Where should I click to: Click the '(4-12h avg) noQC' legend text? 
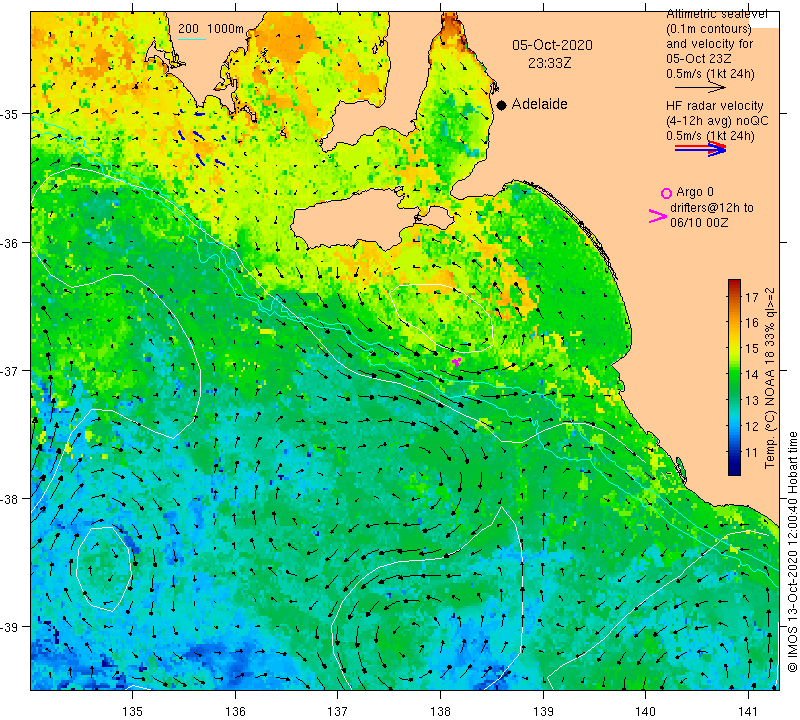coord(717,121)
